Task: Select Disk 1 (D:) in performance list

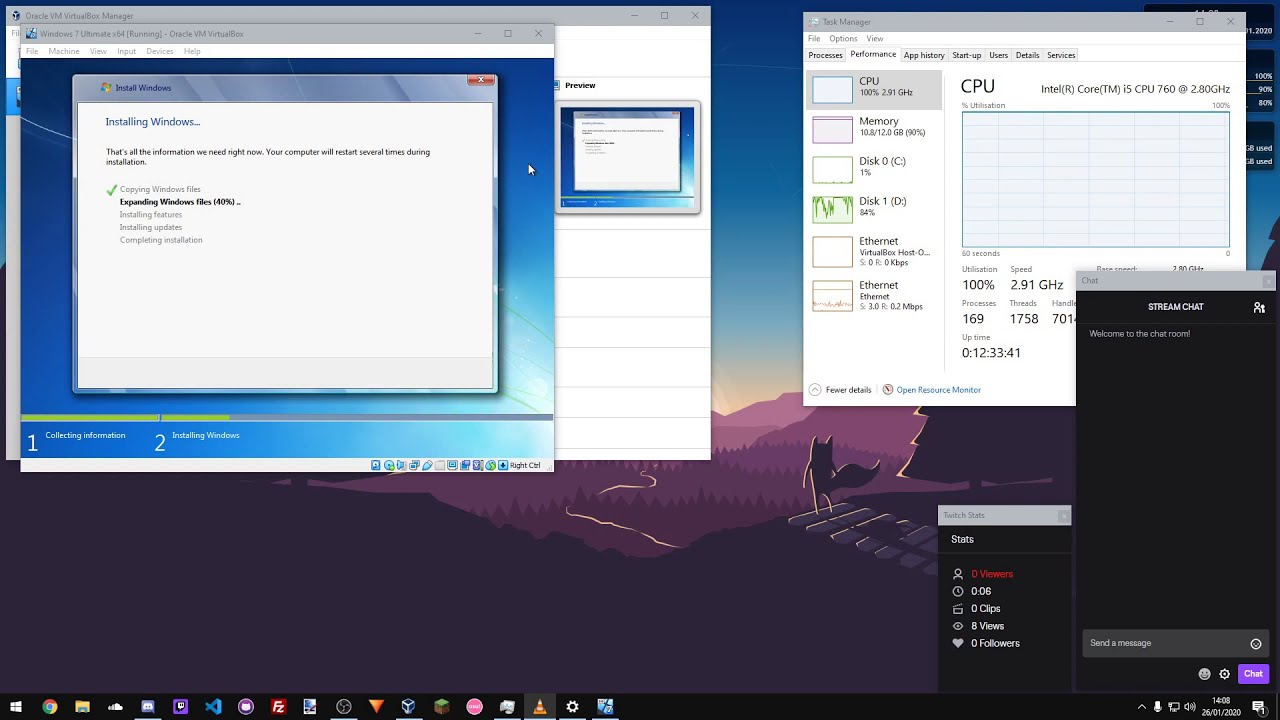Action: point(874,209)
